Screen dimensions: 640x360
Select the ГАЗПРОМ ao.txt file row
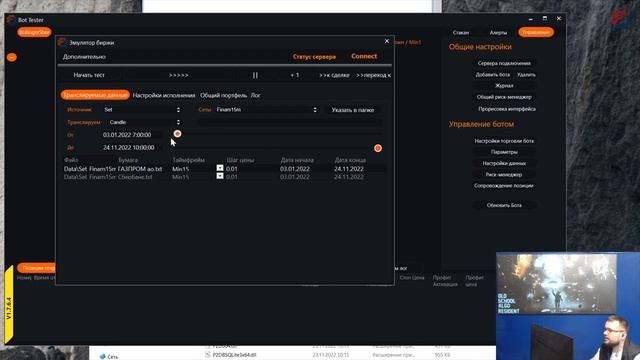click(x=224, y=169)
